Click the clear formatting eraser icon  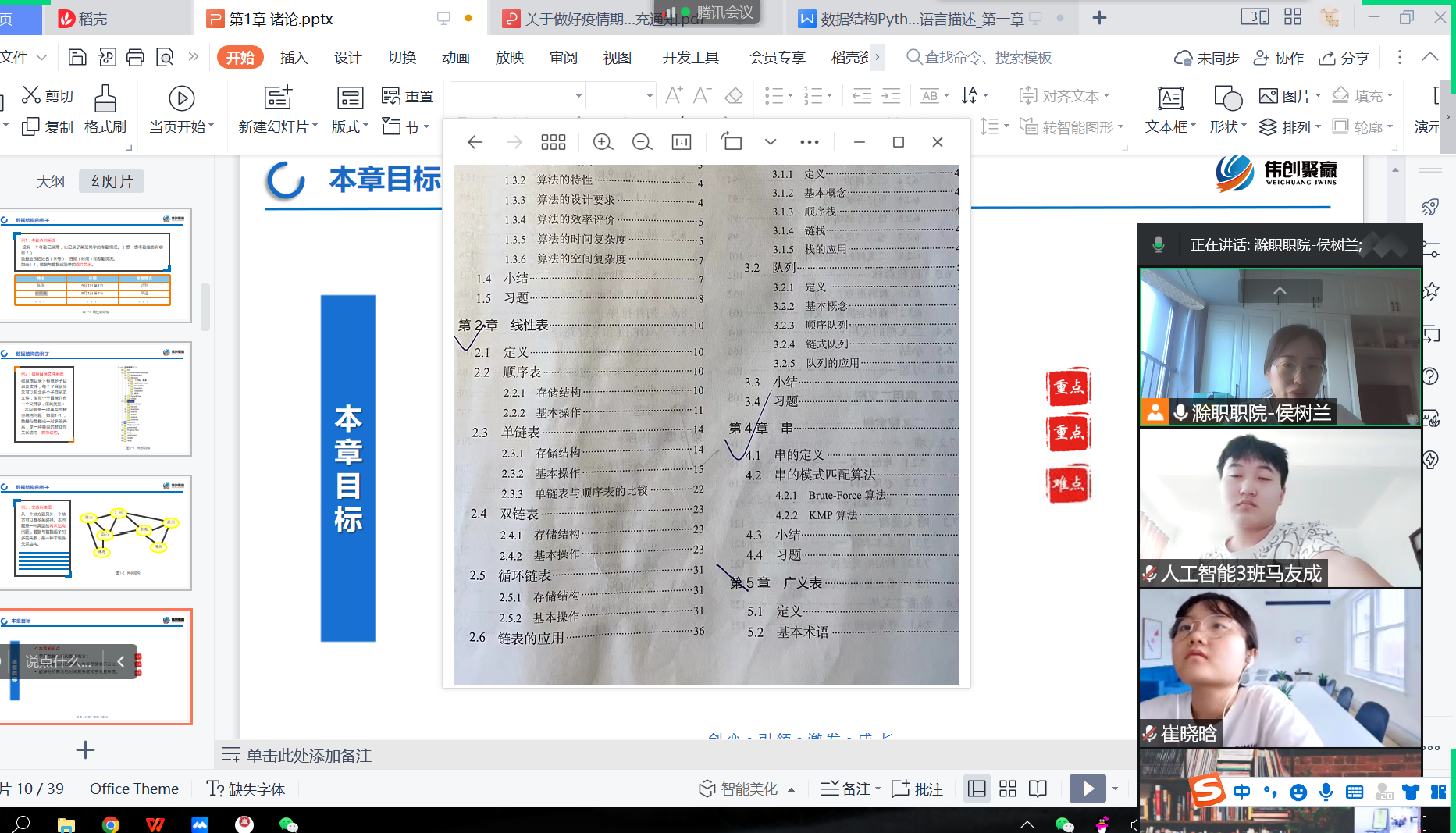click(734, 95)
